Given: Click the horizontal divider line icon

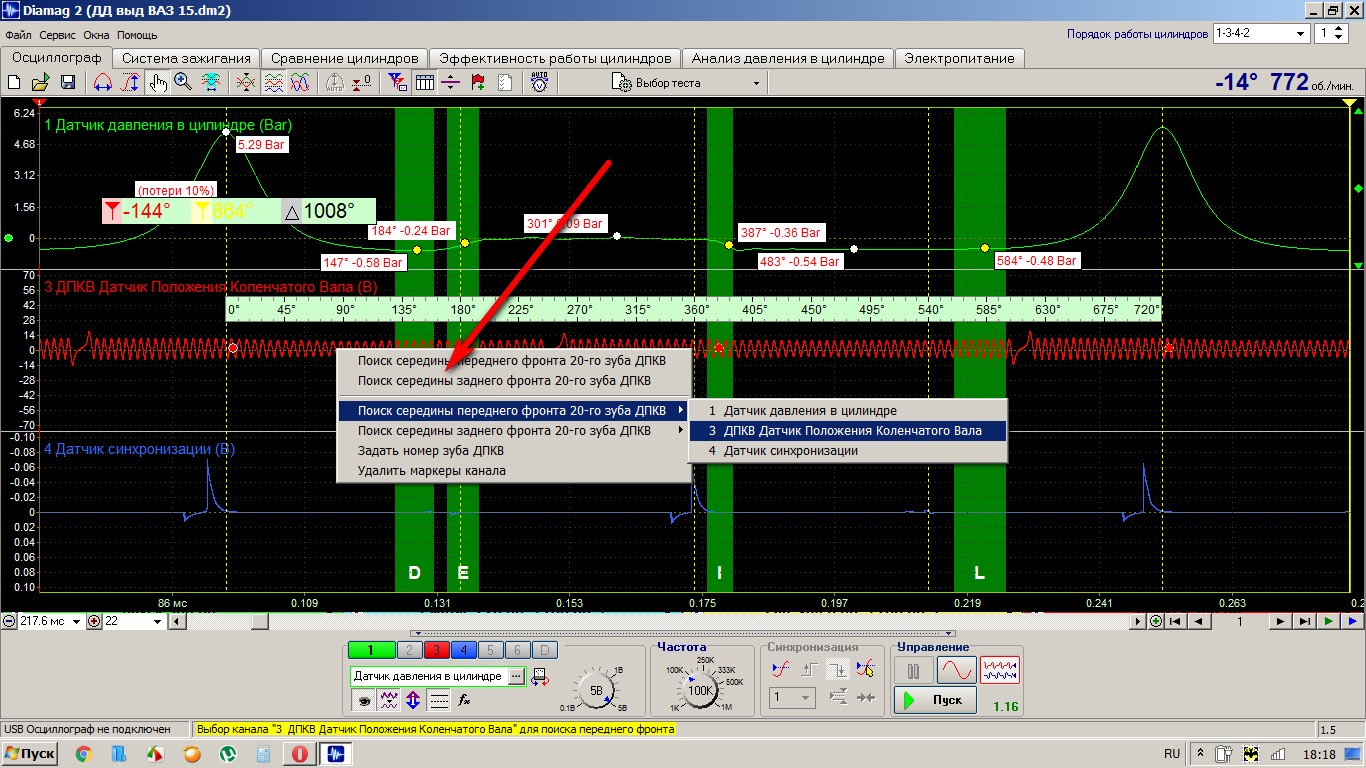Looking at the screenshot, I should point(451,83).
